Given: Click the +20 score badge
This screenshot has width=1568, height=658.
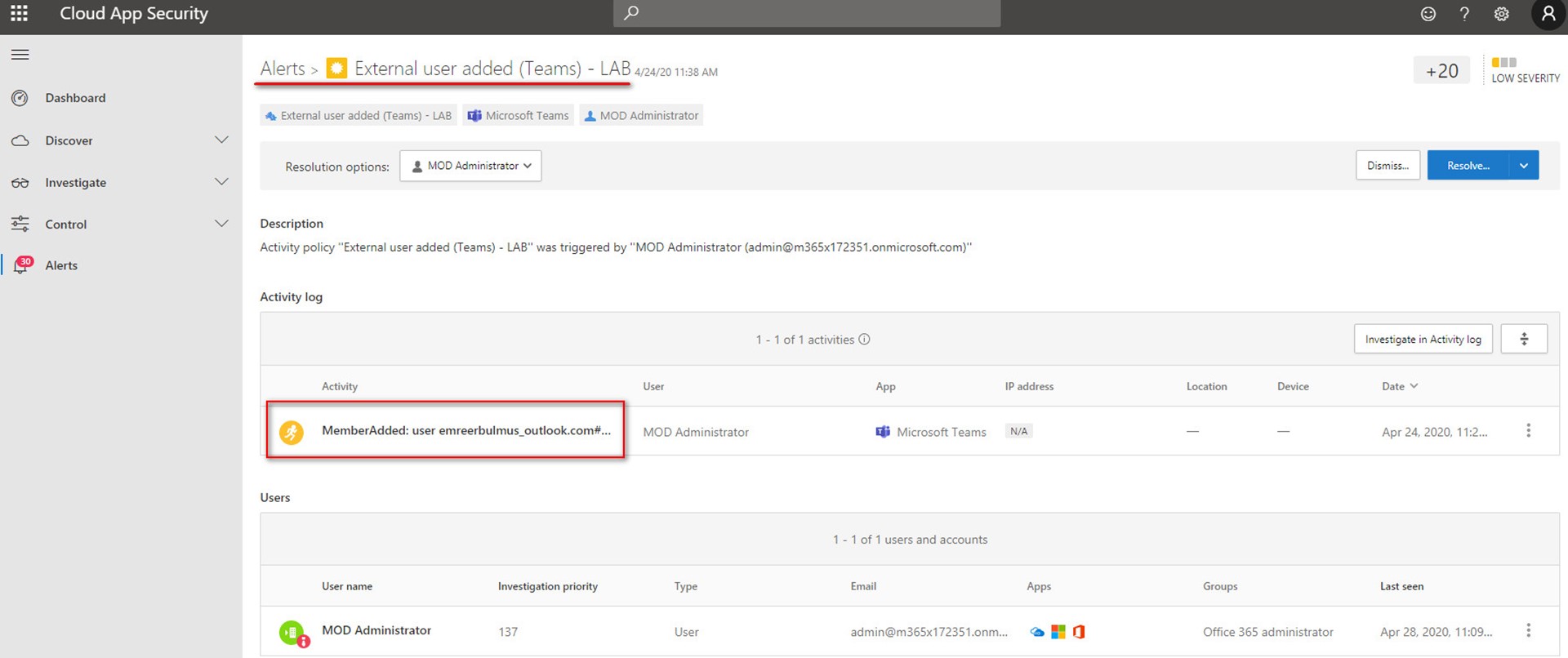Looking at the screenshot, I should coord(1441,71).
